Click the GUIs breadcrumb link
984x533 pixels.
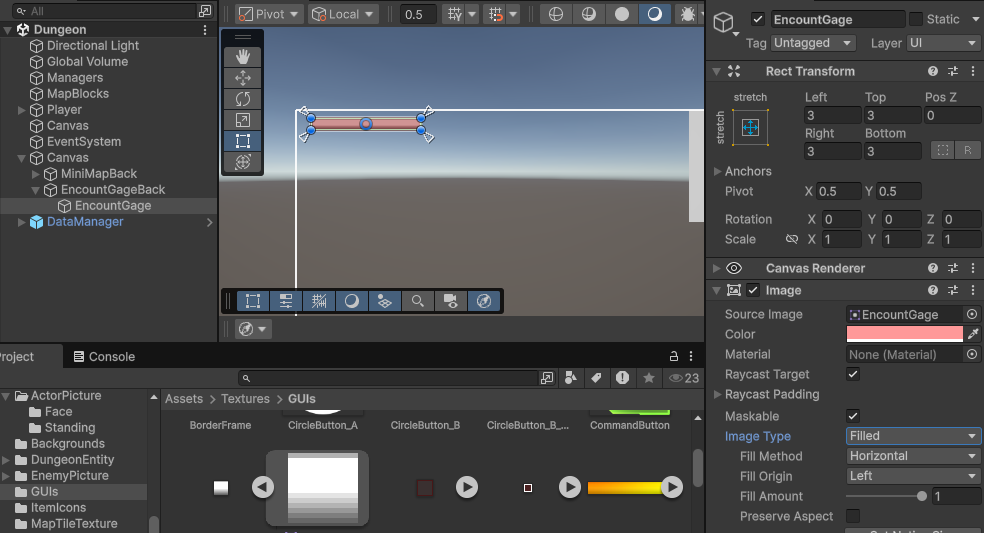pos(301,399)
